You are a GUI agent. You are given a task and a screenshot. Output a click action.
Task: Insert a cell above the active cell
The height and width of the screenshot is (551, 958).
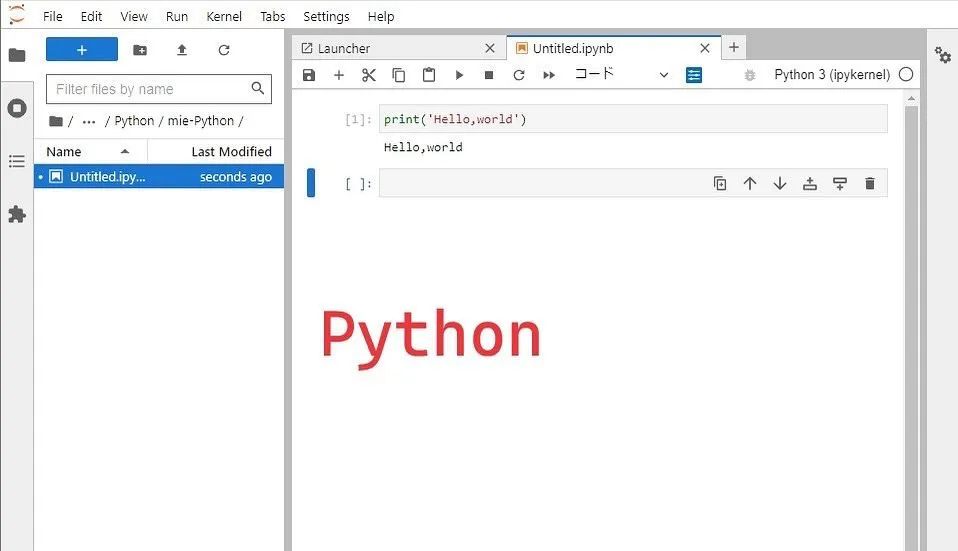810,183
